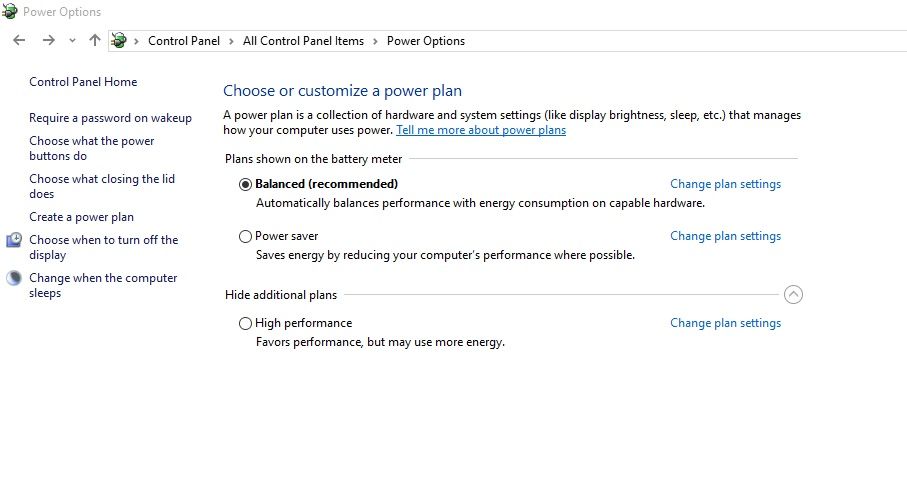The width and height of the screenshot is (907, 480).
Task: Open the recent locations dropdown arrow
Action: (x=72, y=41)
